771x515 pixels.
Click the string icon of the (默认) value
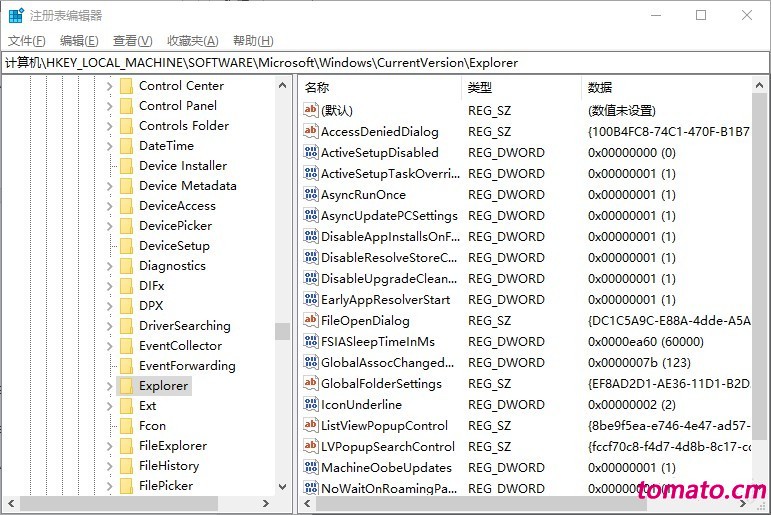coord(310,110)
